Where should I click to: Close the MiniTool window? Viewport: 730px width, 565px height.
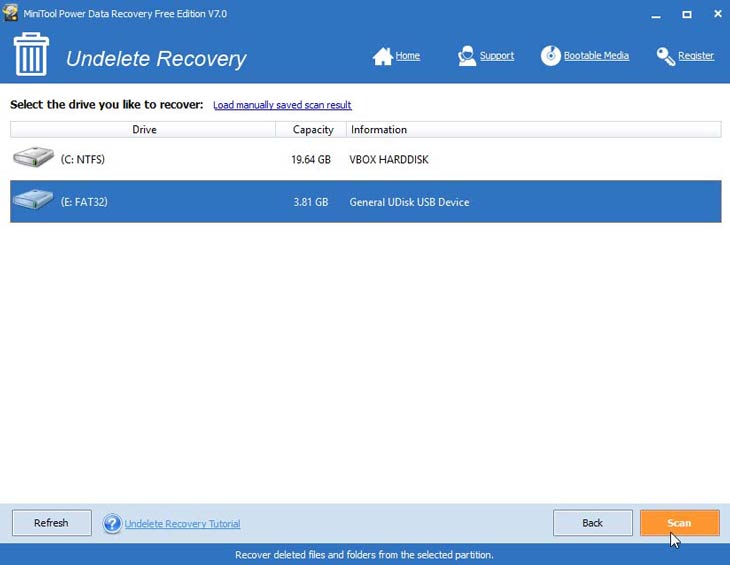pyautogui.click(x=718, y=14)
